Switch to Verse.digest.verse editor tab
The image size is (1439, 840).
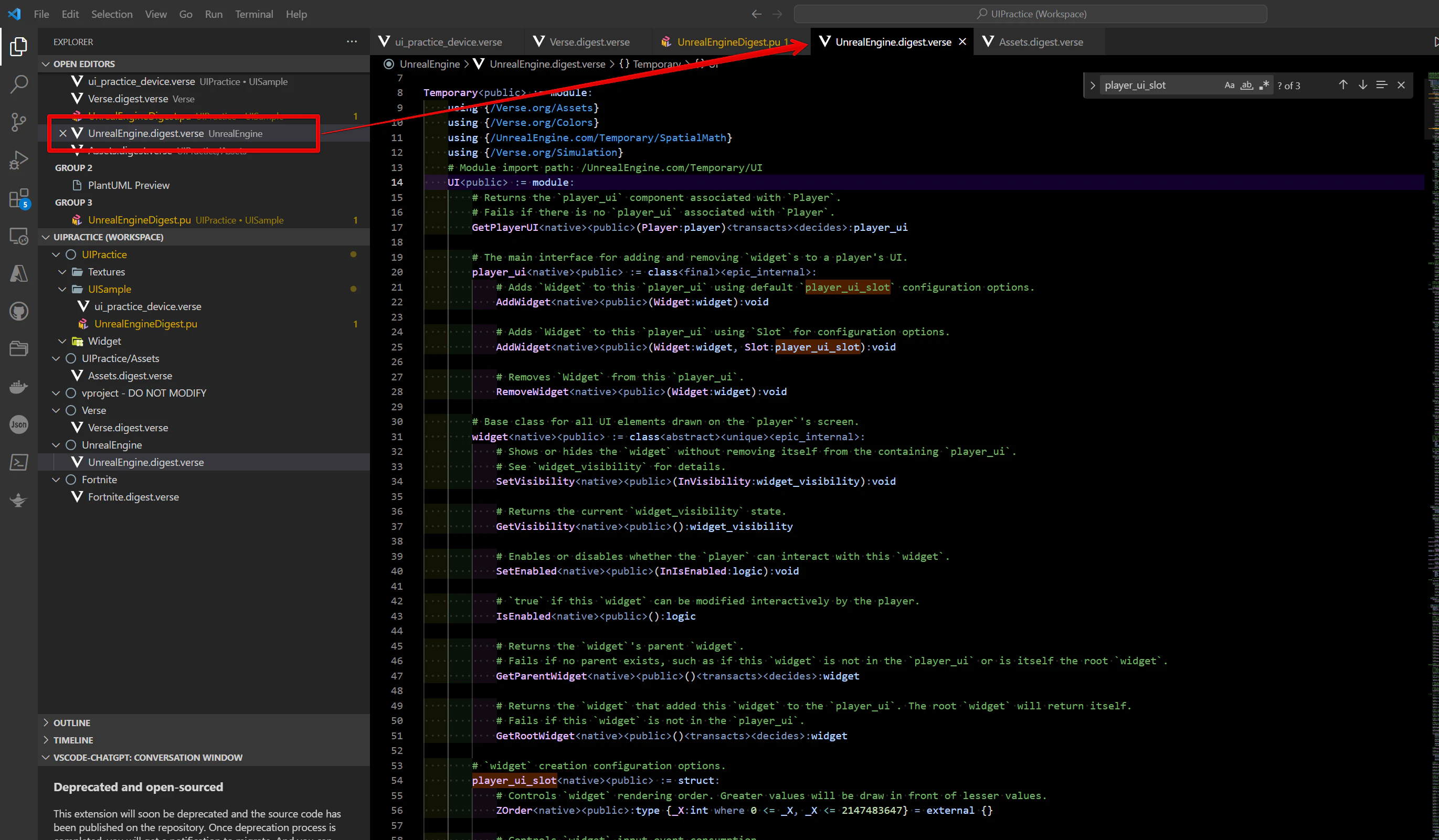pyautogui.click(x=588, y=41)
